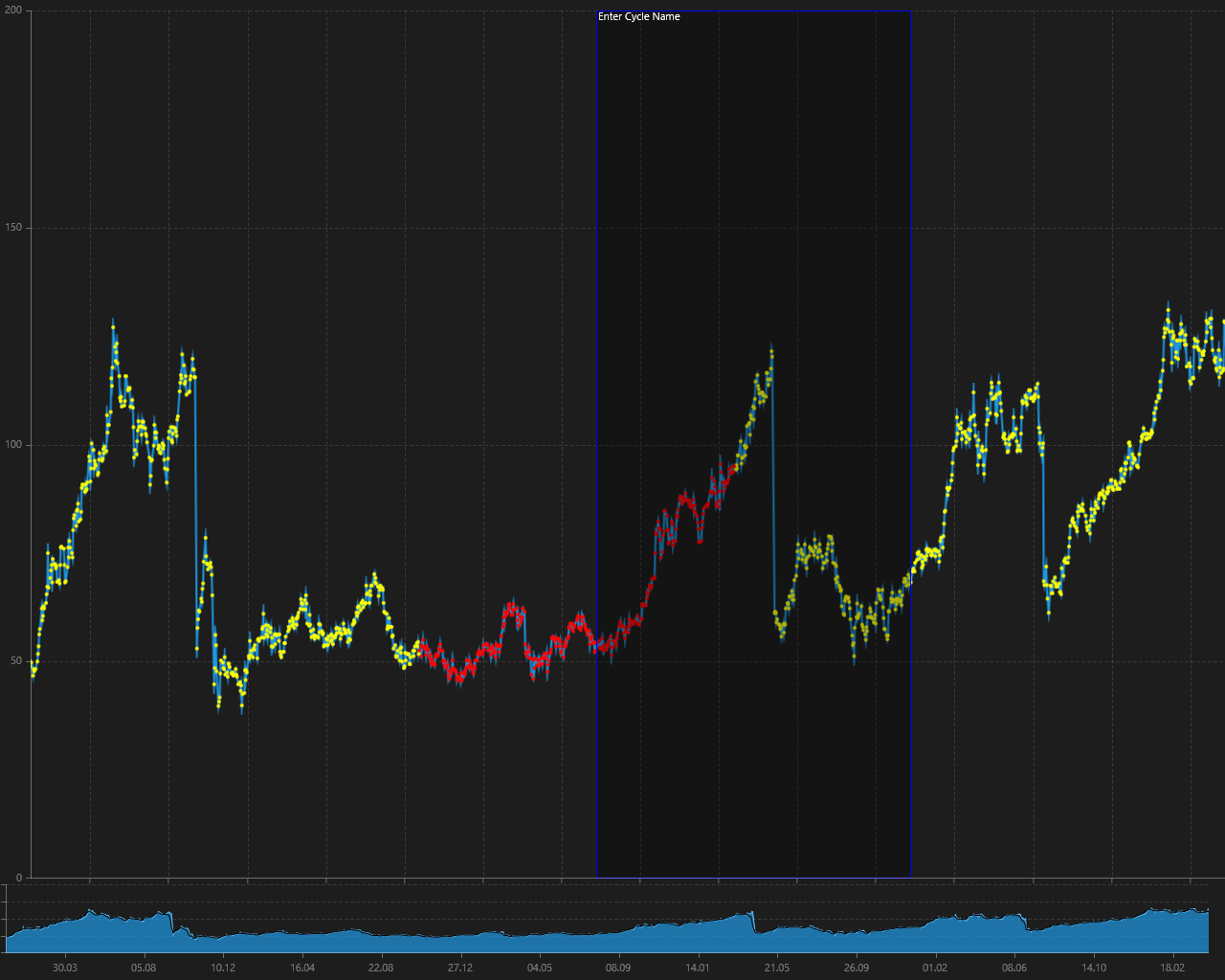Click the 22.08 date tick label
Screen dimensions: 1225x980
(x=381, y=968)
